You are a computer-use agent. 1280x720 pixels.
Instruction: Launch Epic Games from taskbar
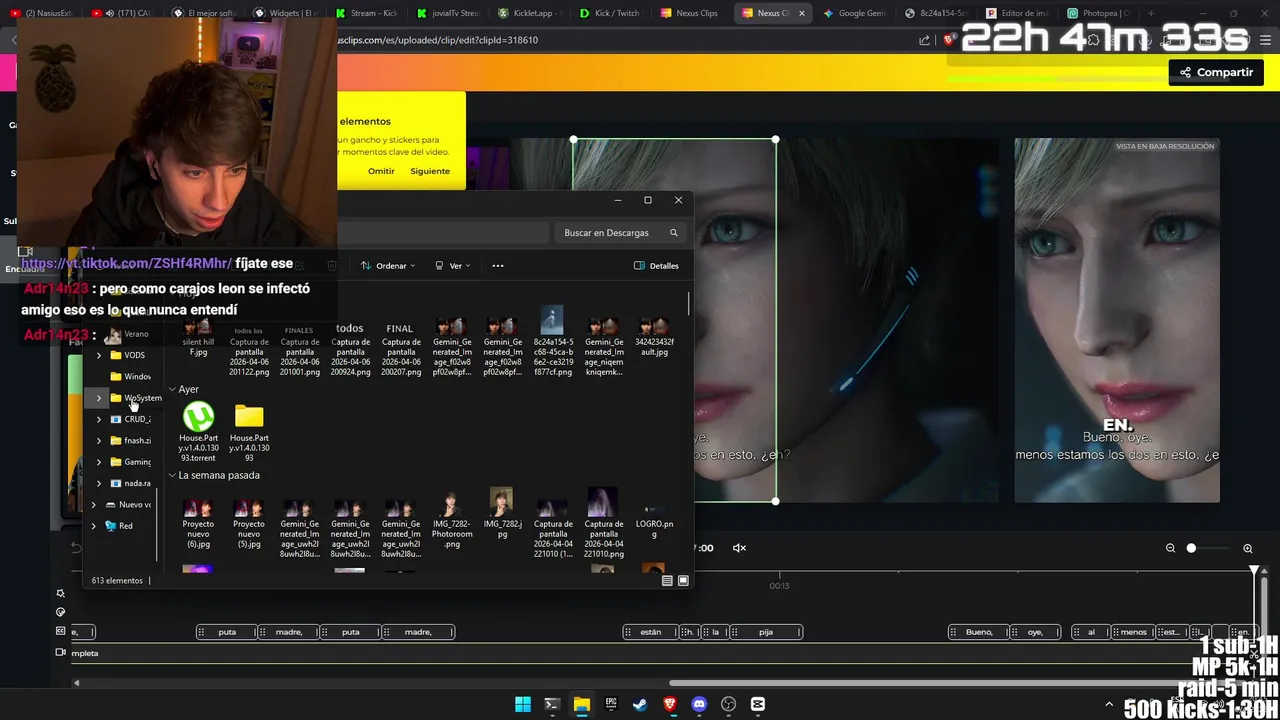tap(611, 704)
